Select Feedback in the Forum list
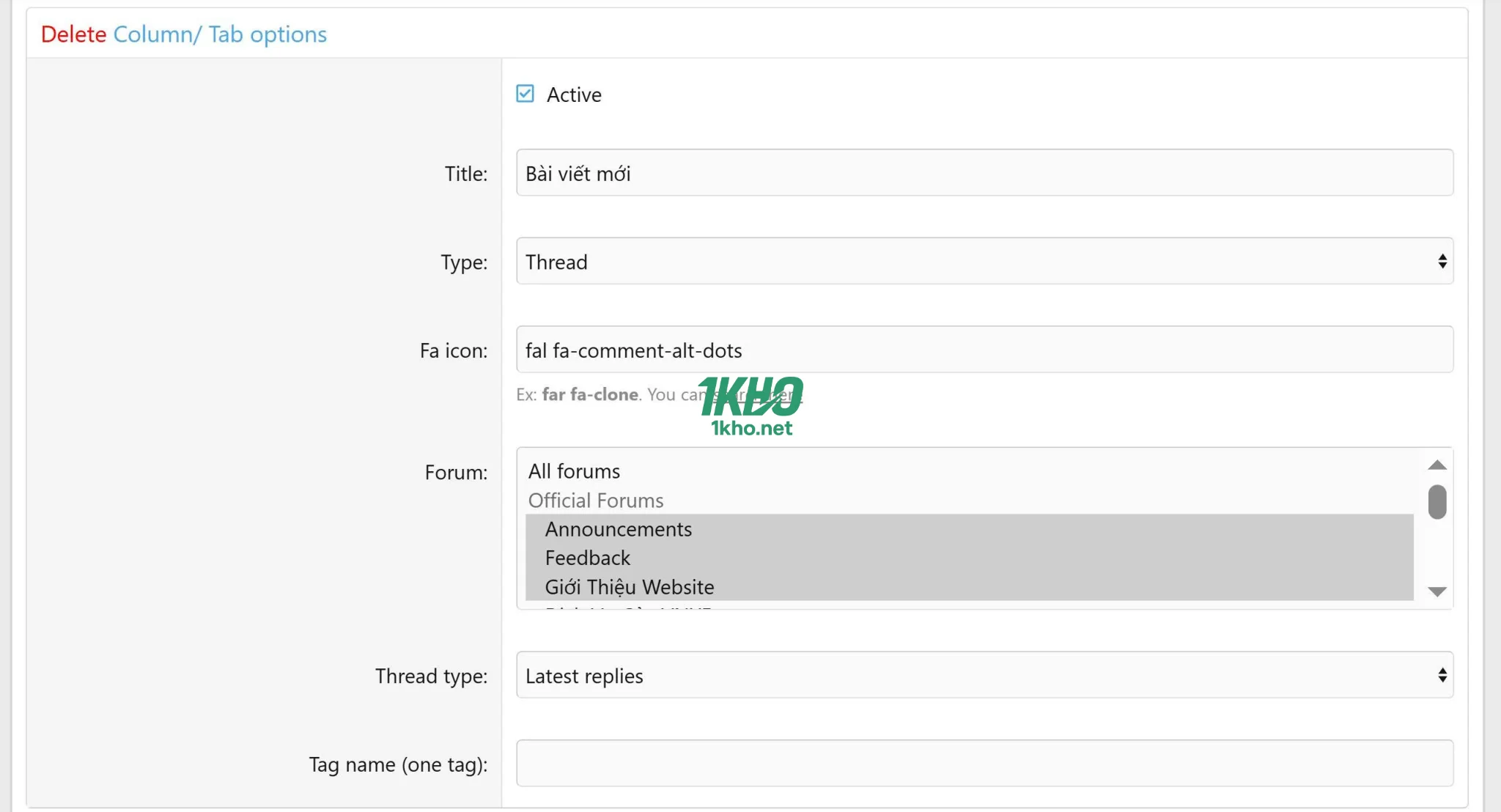 point(587,558)
